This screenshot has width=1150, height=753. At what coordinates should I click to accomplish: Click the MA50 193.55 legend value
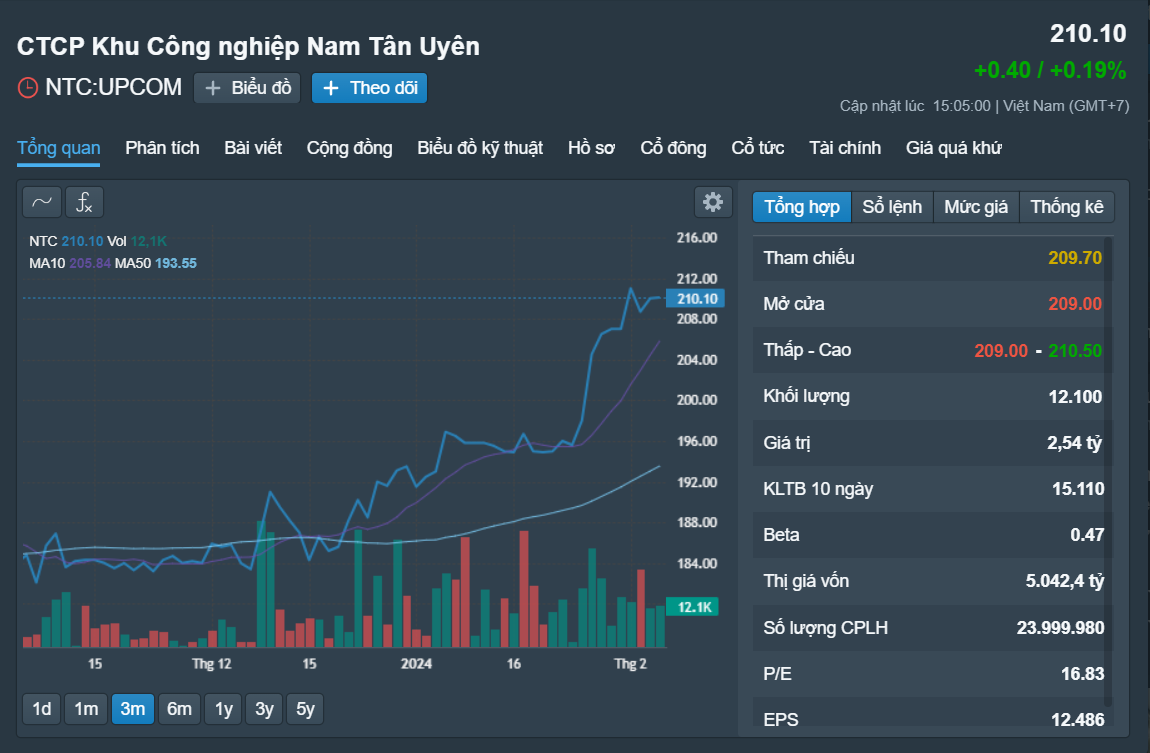click(175, 263)
